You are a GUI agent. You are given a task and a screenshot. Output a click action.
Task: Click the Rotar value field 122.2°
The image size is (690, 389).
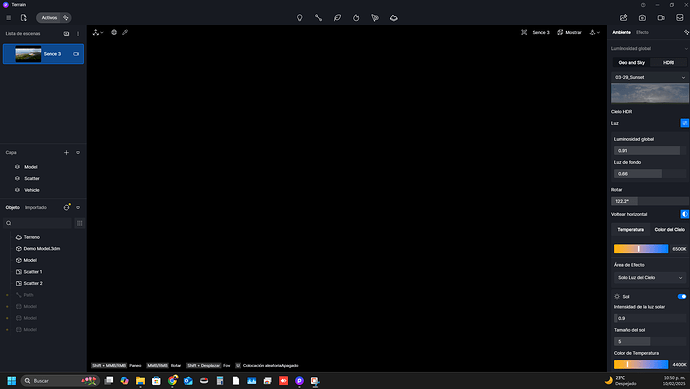pos(650,201)
